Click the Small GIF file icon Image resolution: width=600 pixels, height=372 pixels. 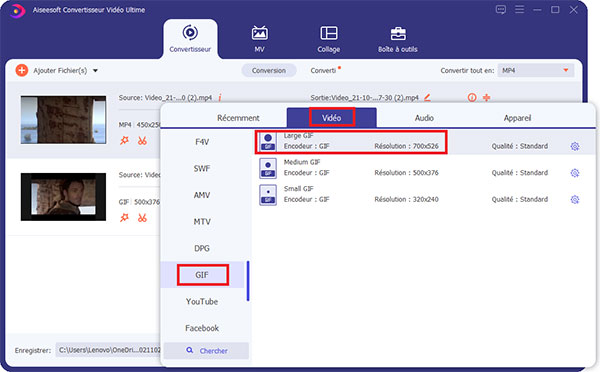pyautogui.click(x=268, y=194)
